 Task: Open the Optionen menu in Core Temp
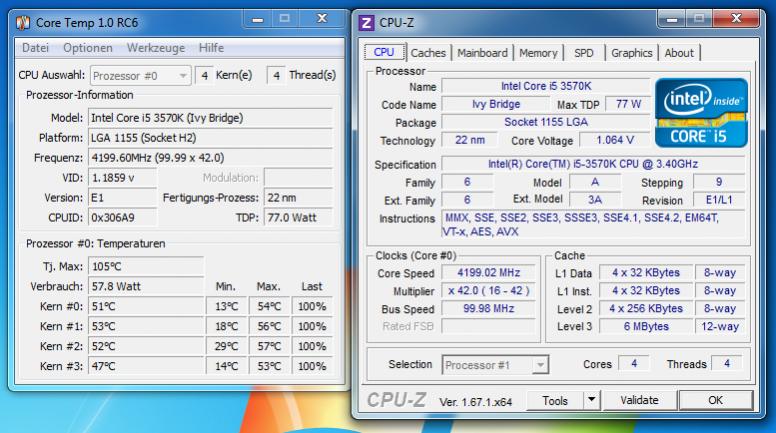(x=88, y=48)
